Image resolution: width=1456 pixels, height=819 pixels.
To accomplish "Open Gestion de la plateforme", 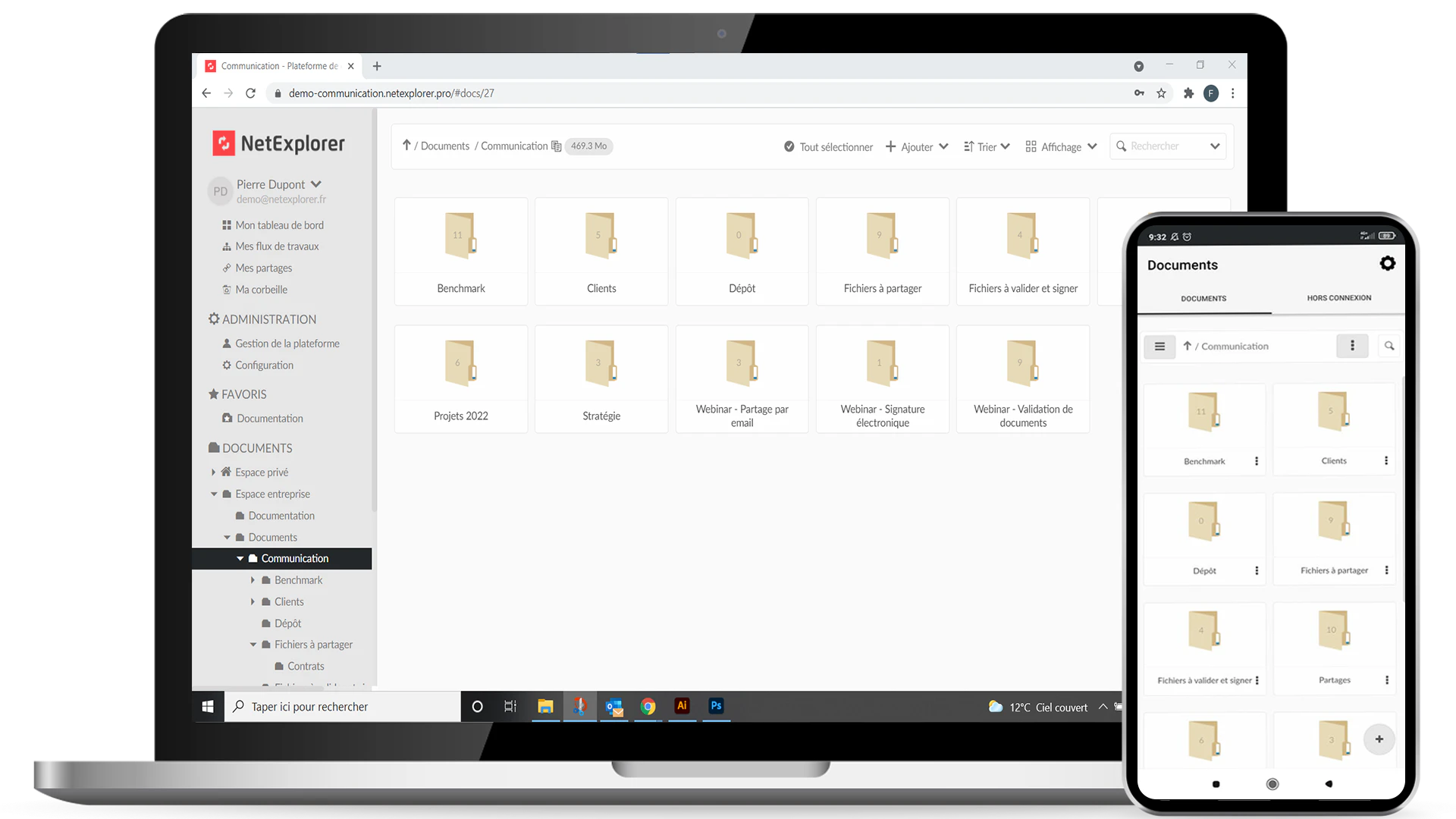I will 281,344.
